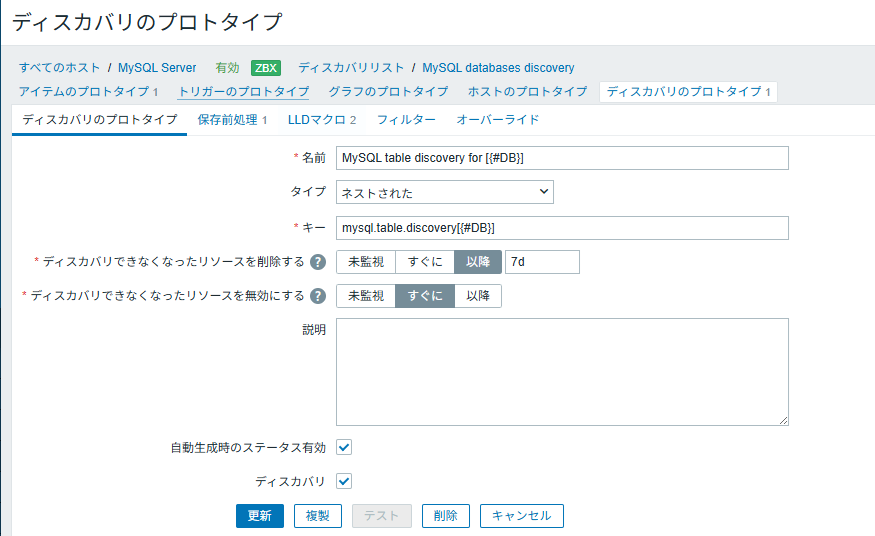875x536 pixels.
Task: Open help for the disable lost resources setting
Action: pyautogui.click(x=318, y=296)
